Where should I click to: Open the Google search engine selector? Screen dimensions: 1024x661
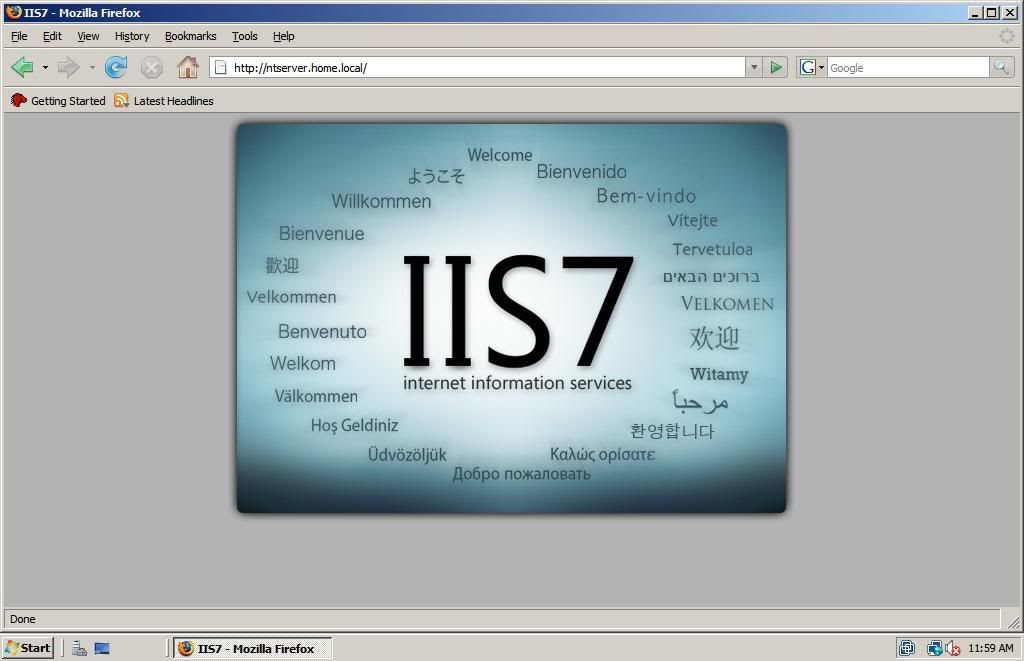(812, 67)
